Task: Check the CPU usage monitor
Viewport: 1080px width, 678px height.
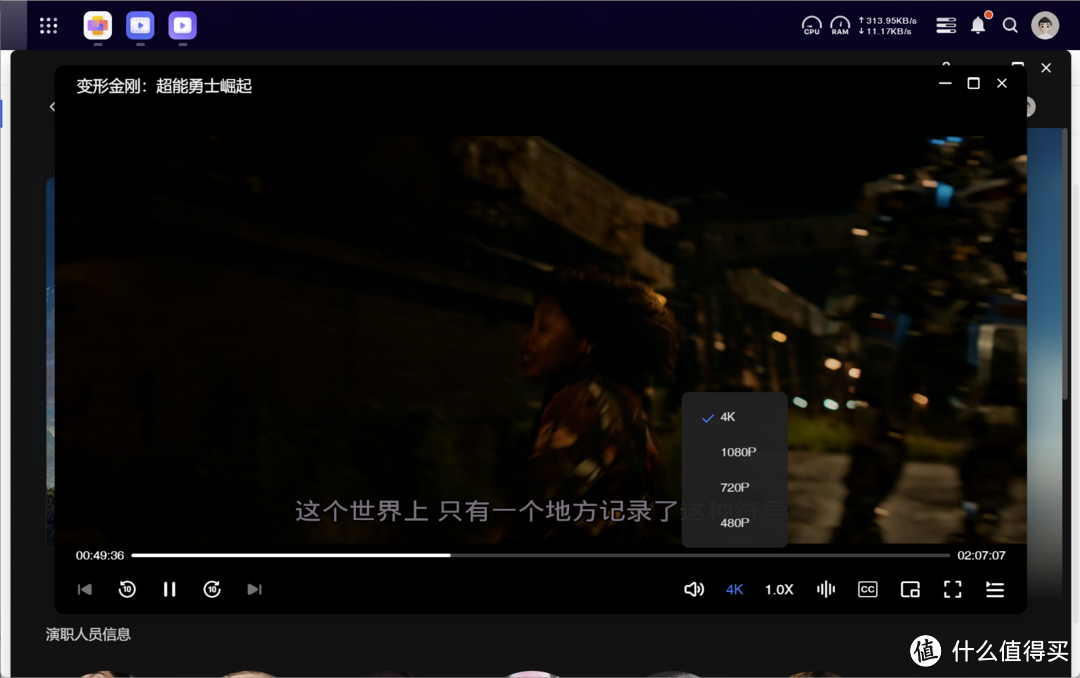Action: pos(812,25)
